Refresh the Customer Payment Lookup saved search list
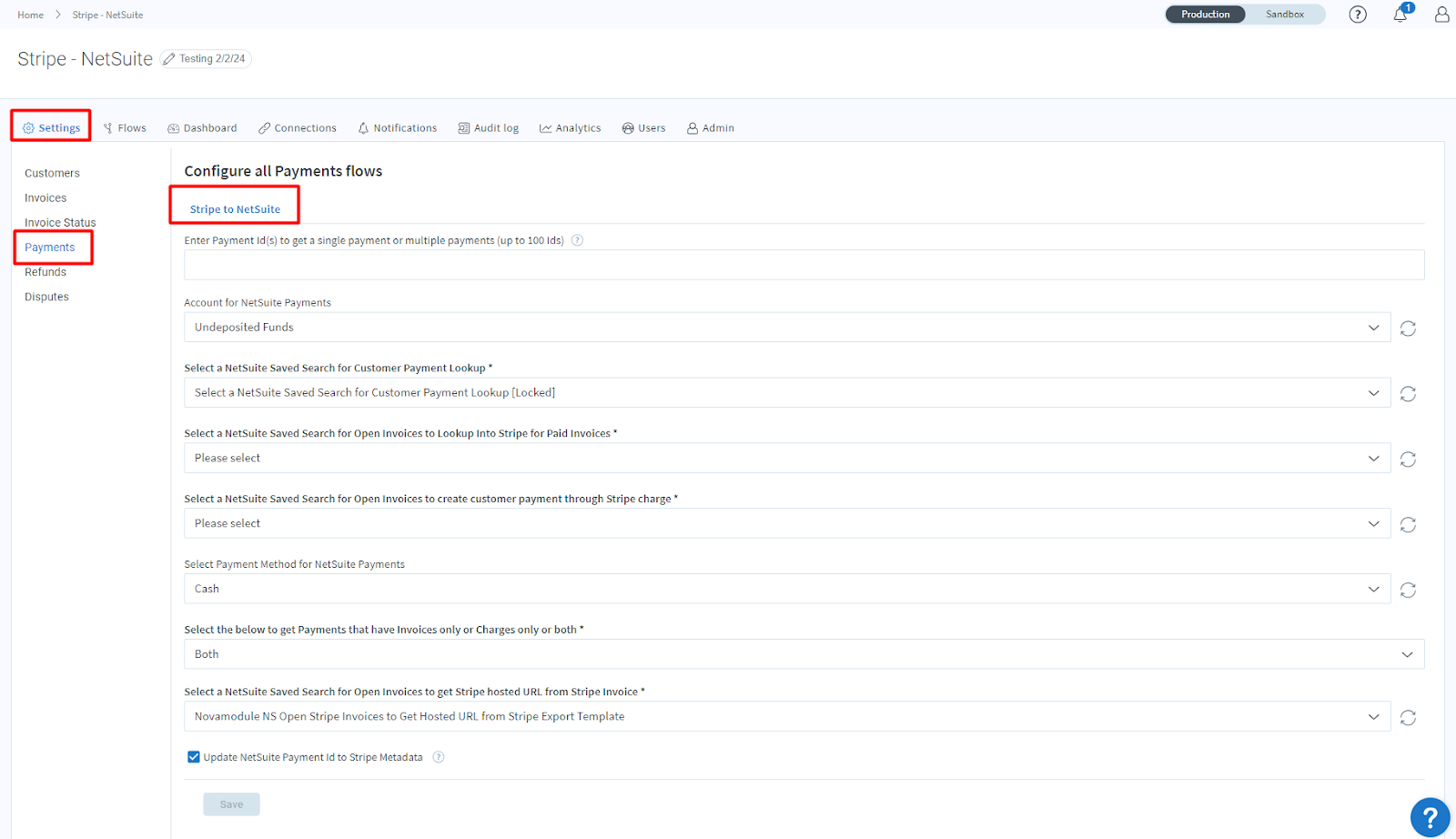Image resolution: width=1456 pixels, height=839 pixels. (x=1408, y=394)
